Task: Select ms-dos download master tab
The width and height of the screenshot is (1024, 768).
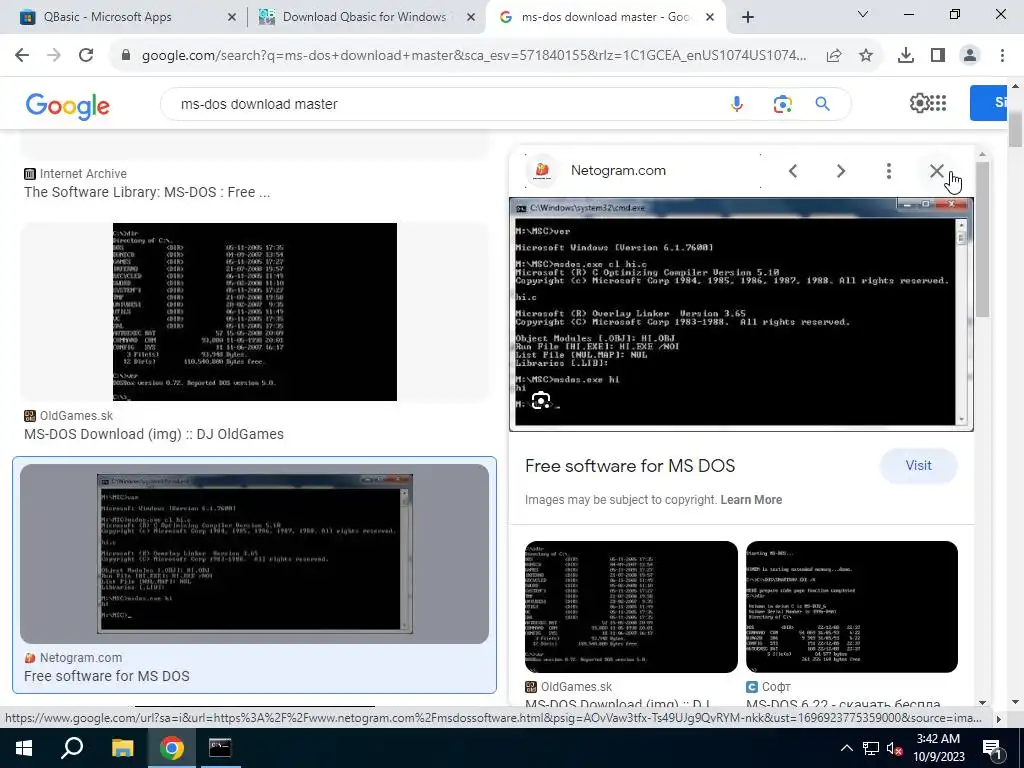Action: point(605,17)
